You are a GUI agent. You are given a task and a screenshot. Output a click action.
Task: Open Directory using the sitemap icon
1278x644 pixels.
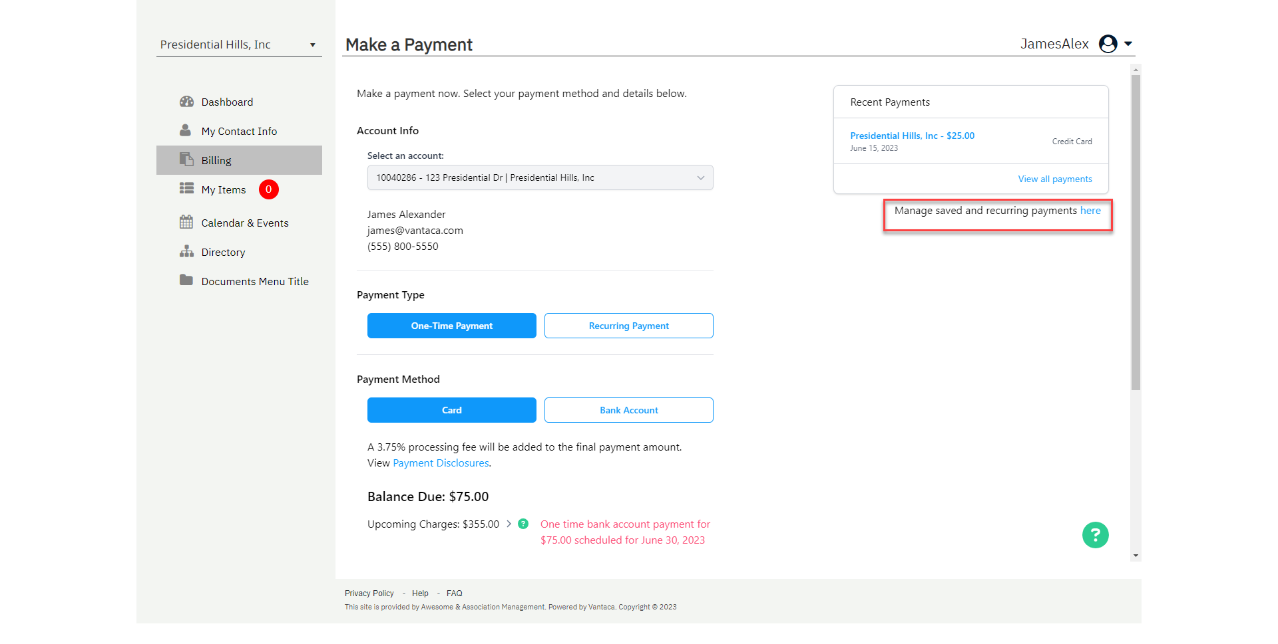pos(186,251)
